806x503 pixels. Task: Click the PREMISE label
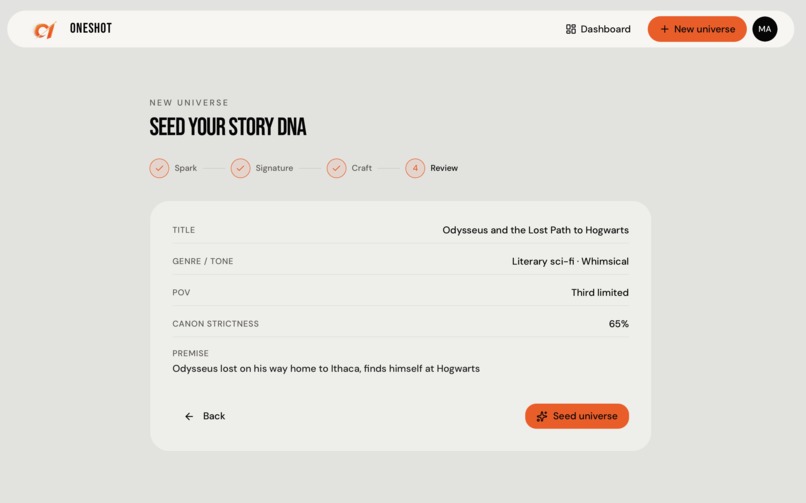click(190, 353)
